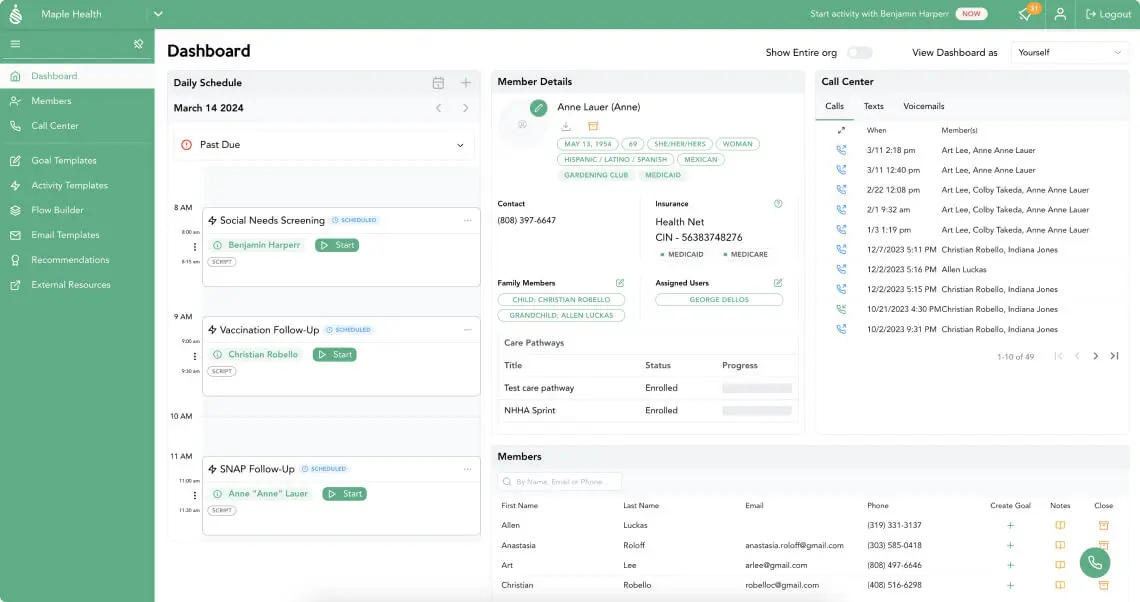Collapse the sidebar with the hamburger icon

(x=15, y=44)
